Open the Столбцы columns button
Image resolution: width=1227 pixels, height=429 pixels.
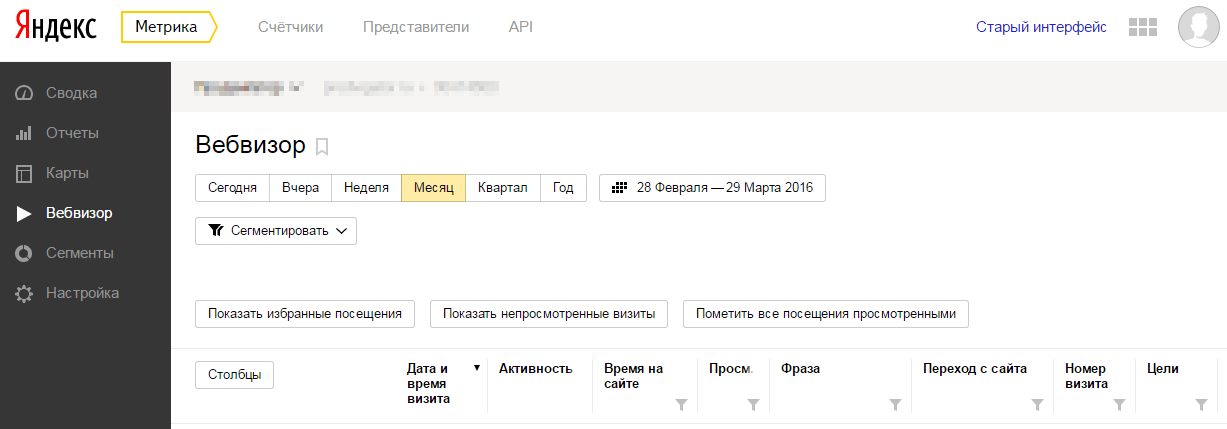click(235, 375)
